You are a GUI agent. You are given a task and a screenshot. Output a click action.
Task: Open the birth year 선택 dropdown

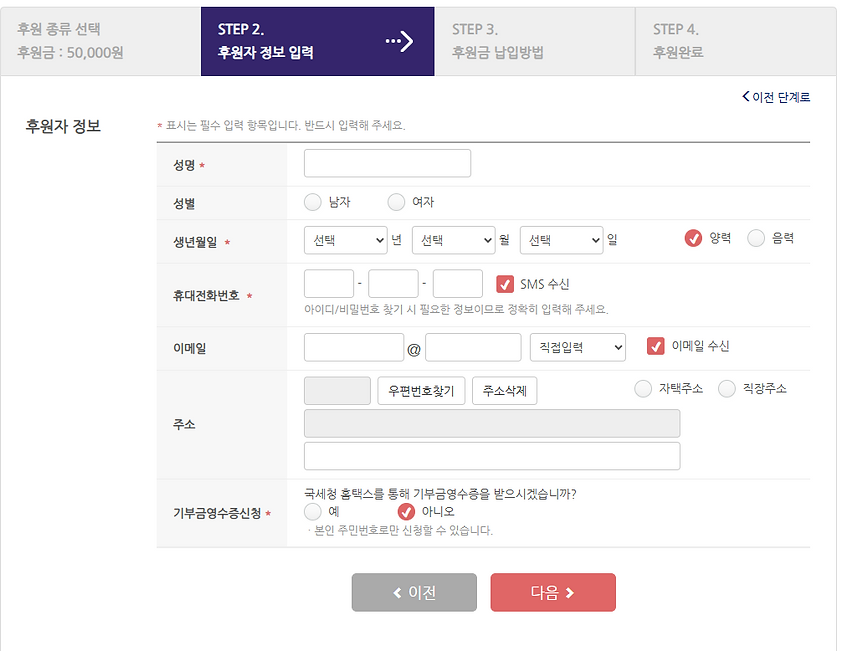345,239
